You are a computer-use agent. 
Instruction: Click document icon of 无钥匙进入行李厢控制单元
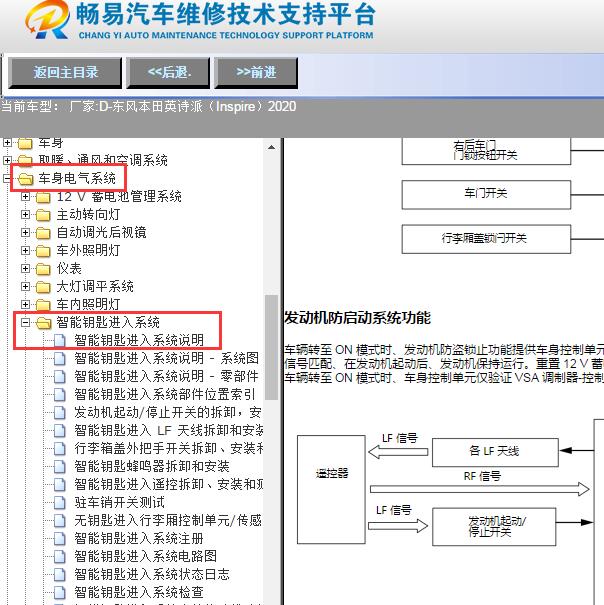click(x=59, y=521)
